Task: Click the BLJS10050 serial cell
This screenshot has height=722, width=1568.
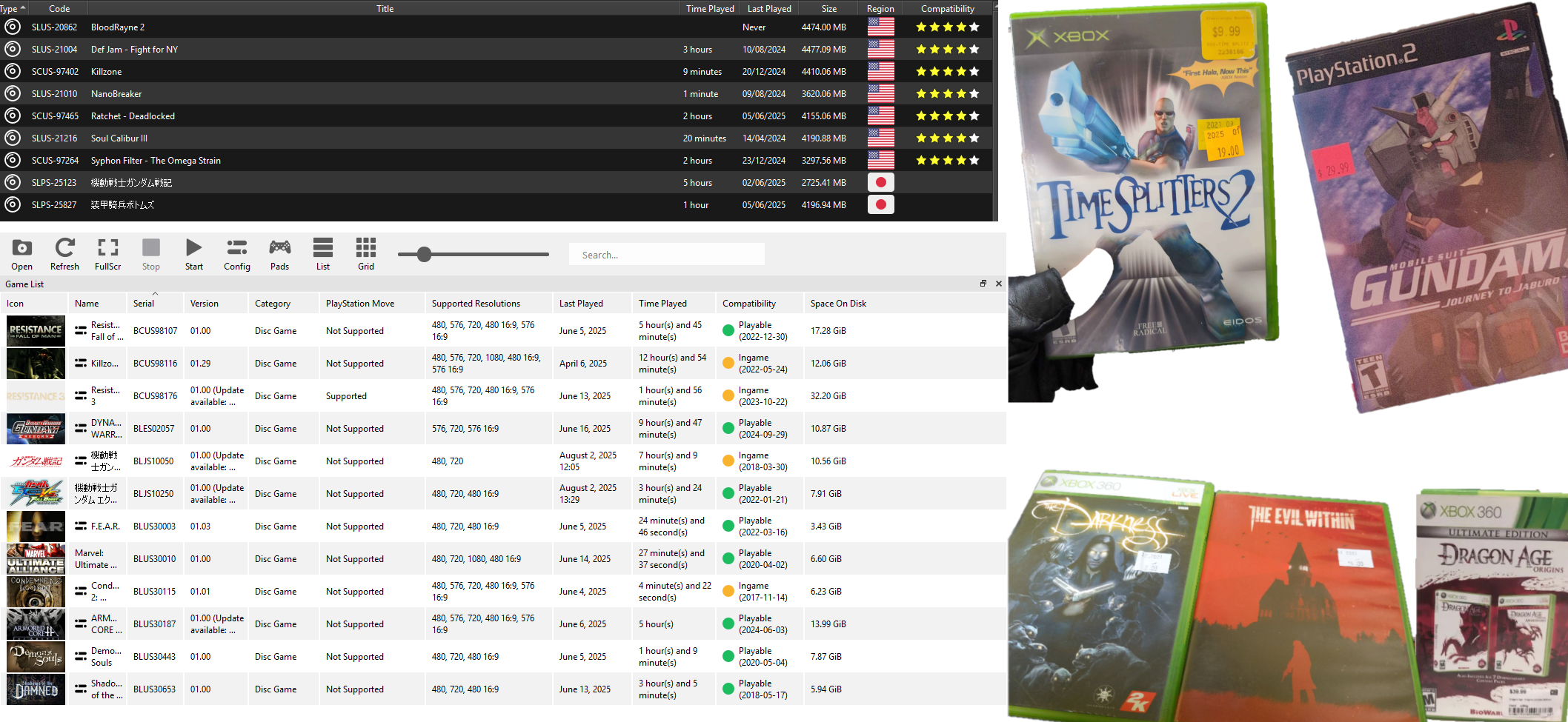Action: click(x=153, y=461)
